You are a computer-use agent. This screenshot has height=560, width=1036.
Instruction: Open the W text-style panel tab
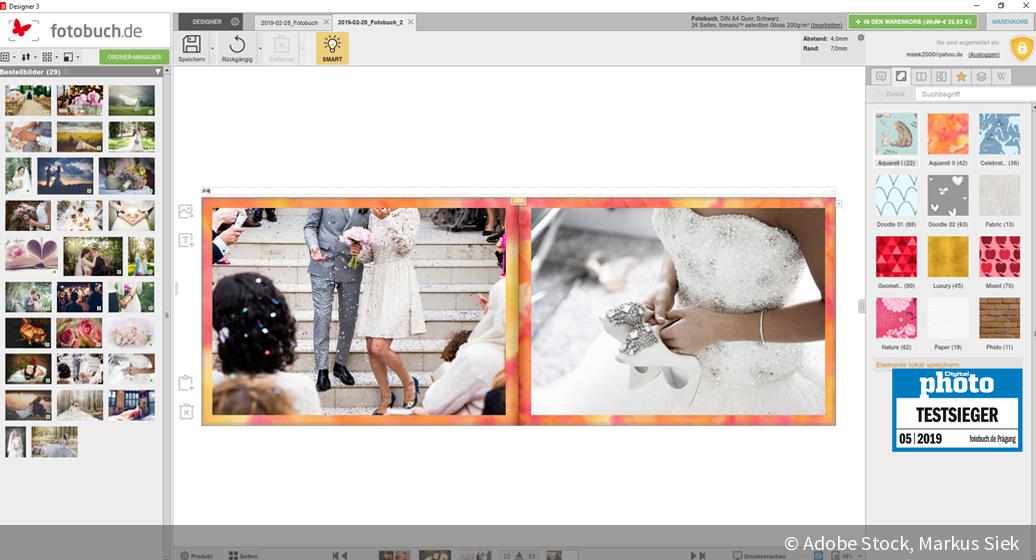pyautogui.click(x=1002, y=77)
